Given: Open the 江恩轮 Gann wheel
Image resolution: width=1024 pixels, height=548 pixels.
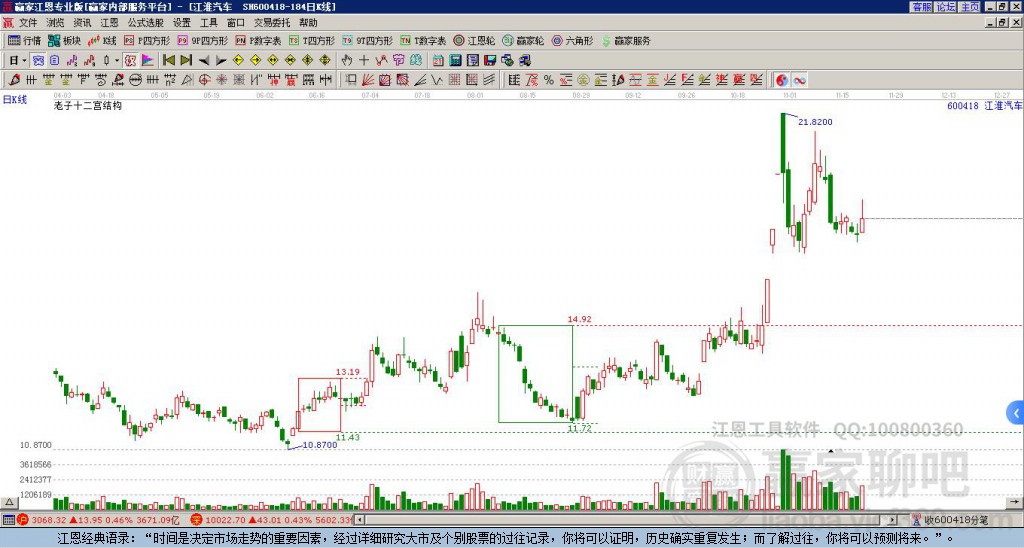Looking at the screenshot, I should (x=475, y=40).
